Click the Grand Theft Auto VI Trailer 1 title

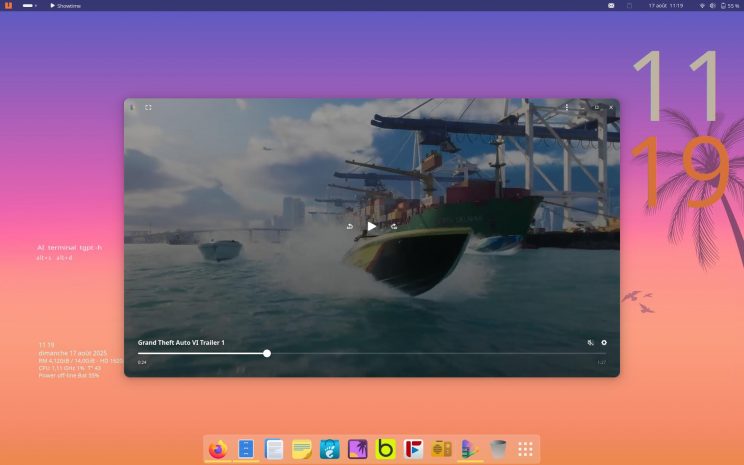point(181,343)
